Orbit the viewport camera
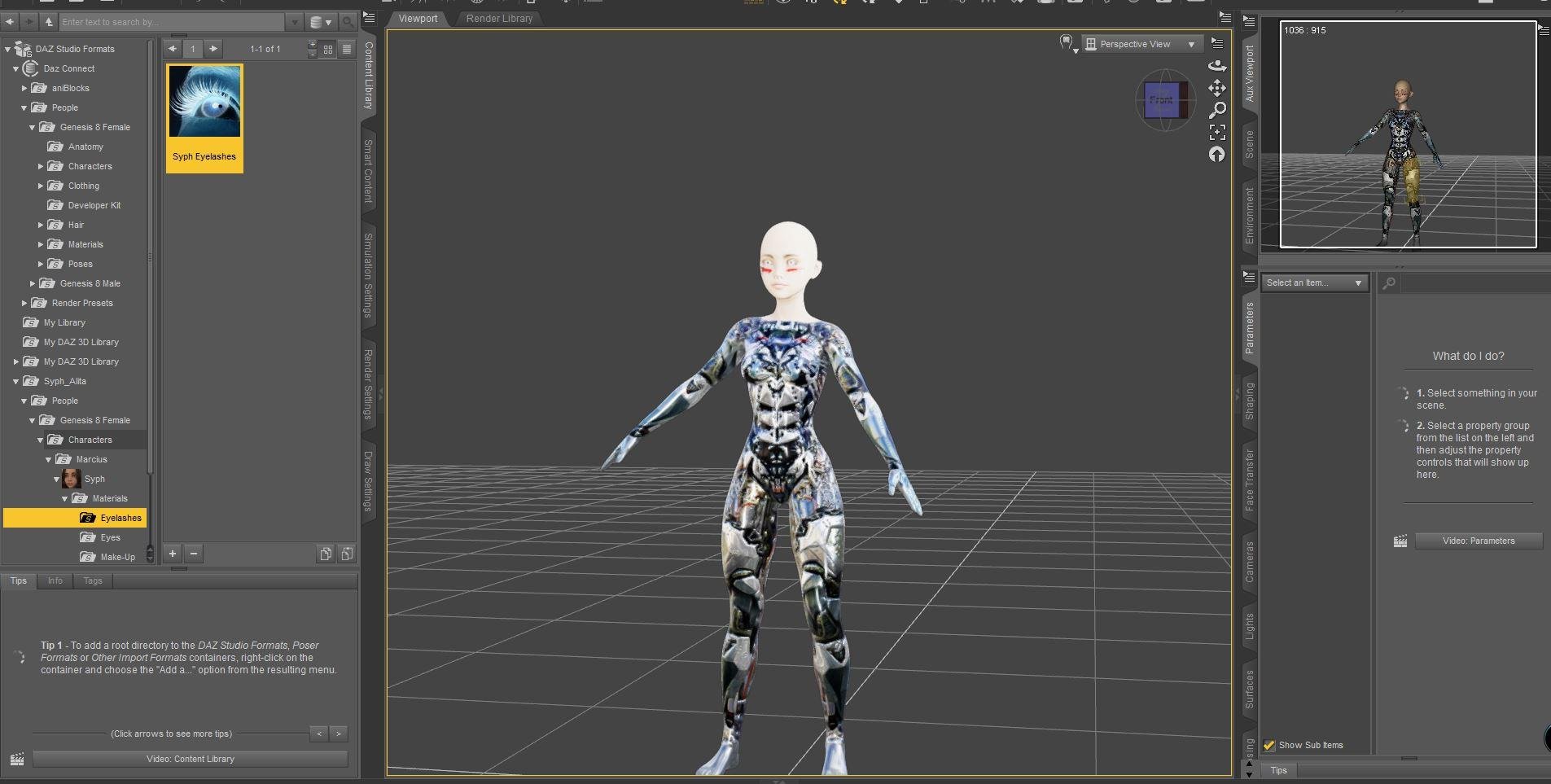 [x=1217, y=65]
